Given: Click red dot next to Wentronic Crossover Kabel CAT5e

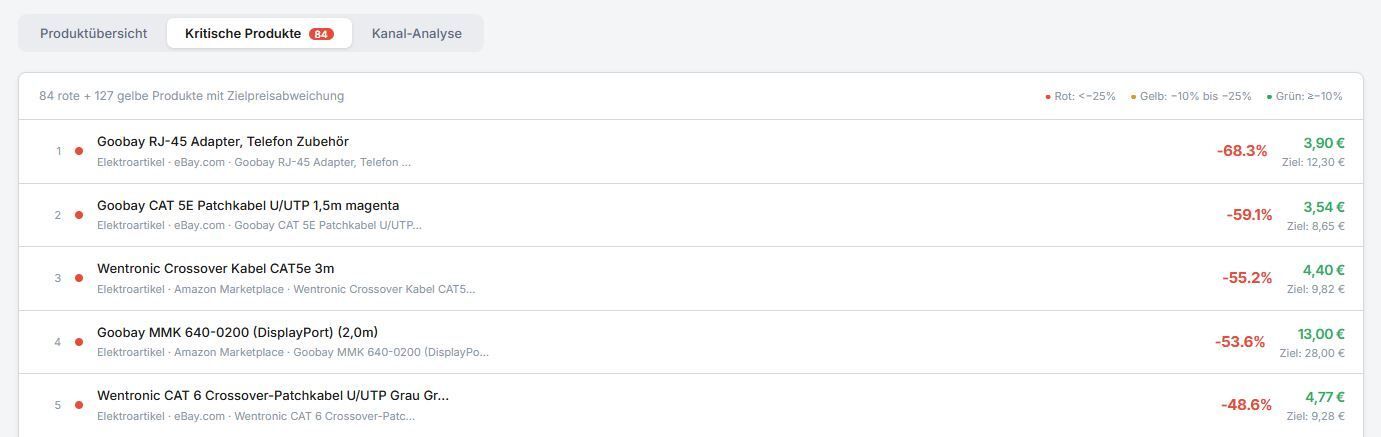Looking at the screenshot, I should pos(79,278).
